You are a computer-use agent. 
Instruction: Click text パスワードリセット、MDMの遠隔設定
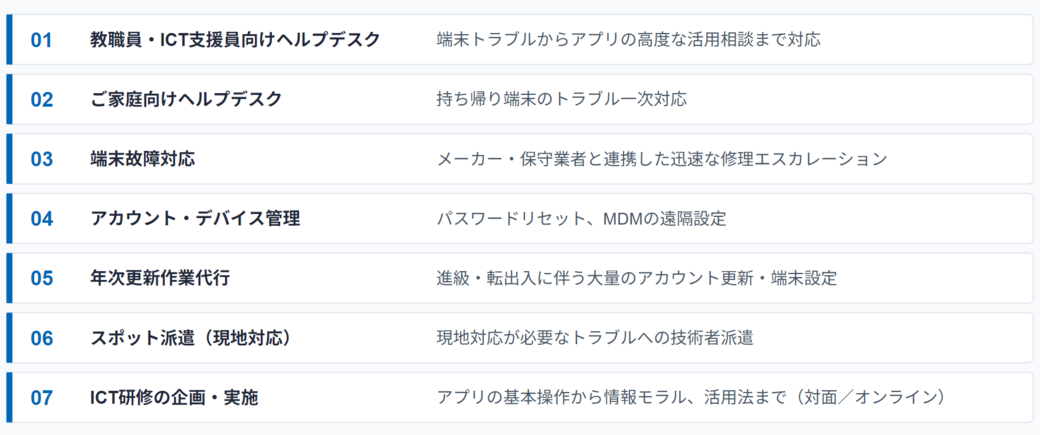581,219
